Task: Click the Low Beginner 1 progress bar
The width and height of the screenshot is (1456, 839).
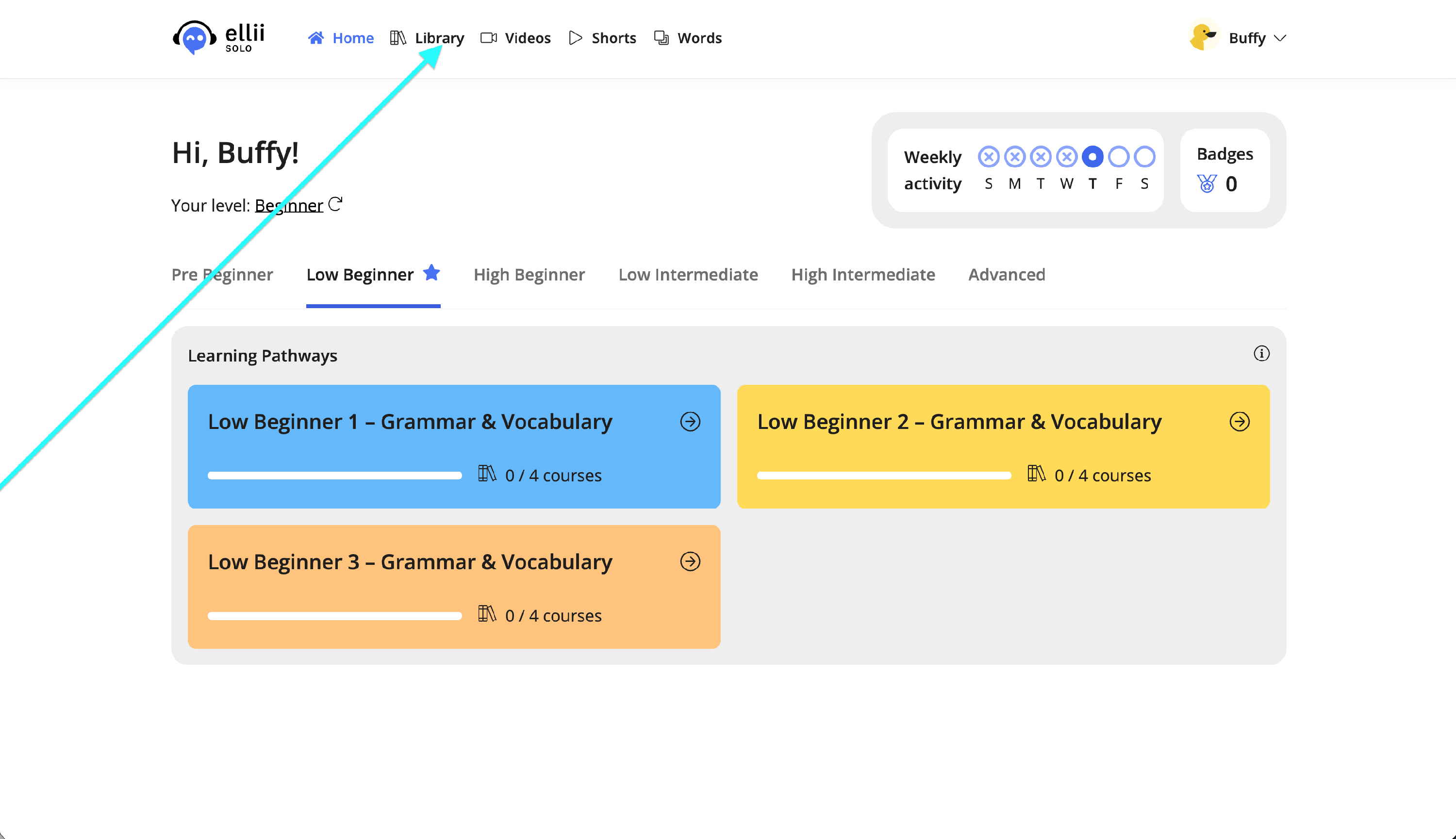Action: click(x=335, y=476)
